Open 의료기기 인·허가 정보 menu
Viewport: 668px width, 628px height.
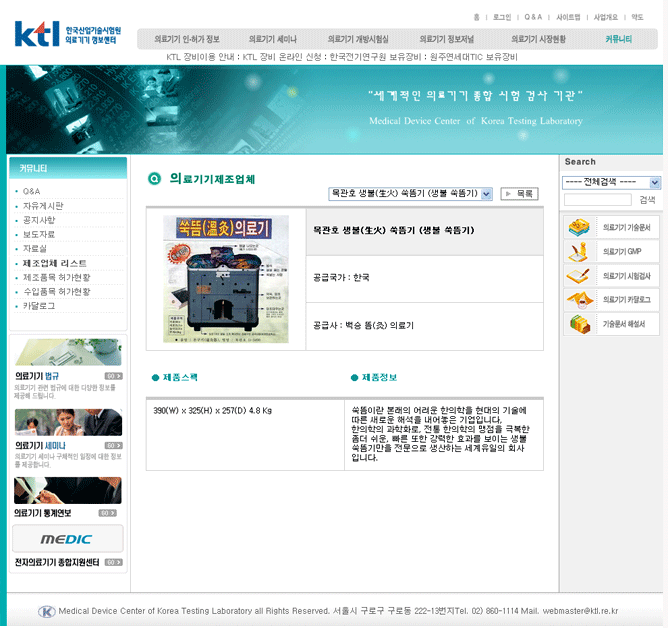coord(187,39)
